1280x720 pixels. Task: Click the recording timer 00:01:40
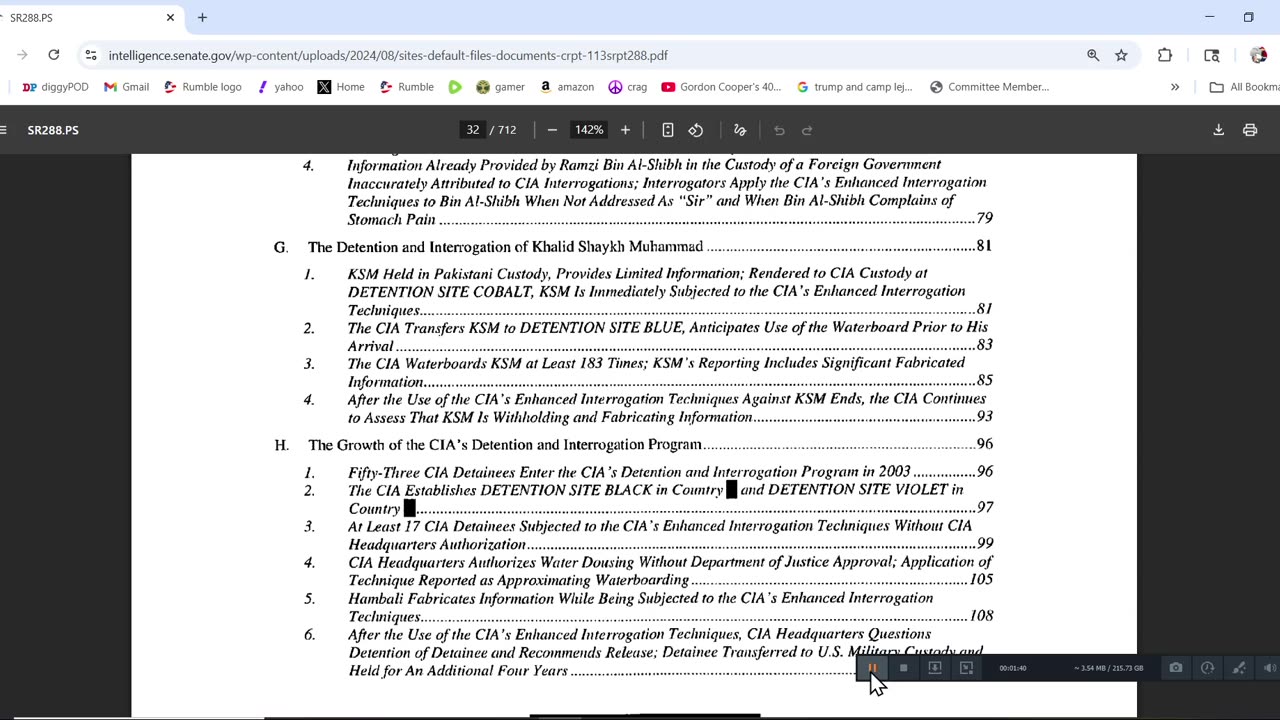click(1012, 668)
